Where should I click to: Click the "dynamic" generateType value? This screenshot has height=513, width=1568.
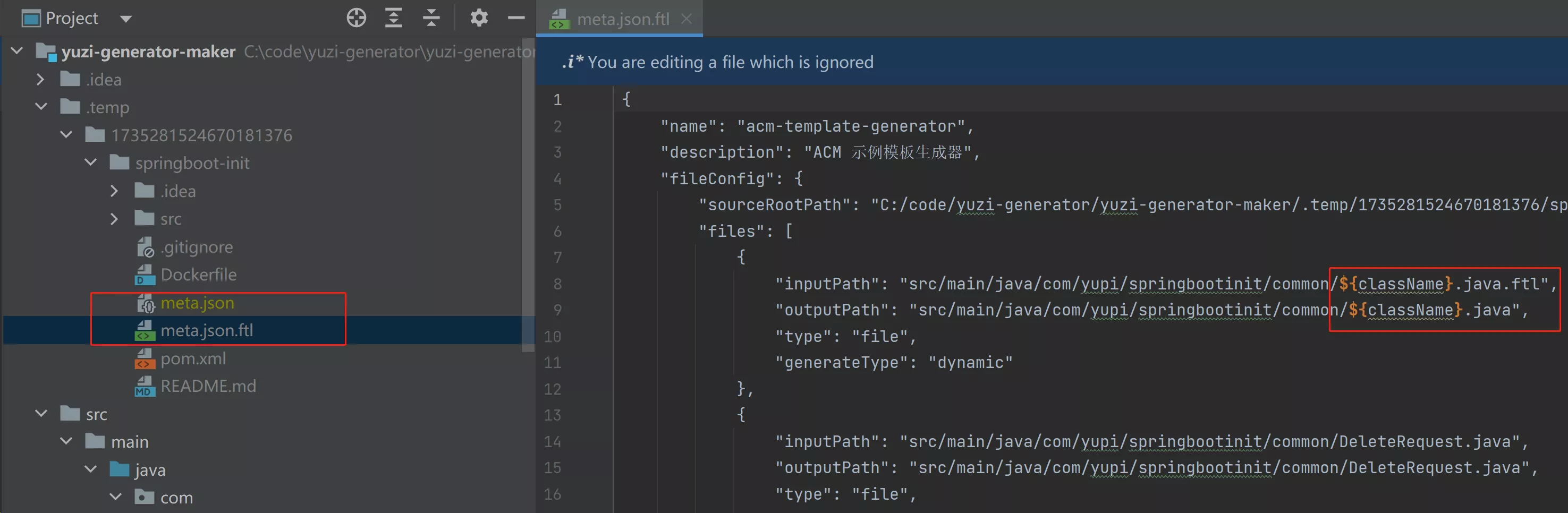tap(970, 362)
